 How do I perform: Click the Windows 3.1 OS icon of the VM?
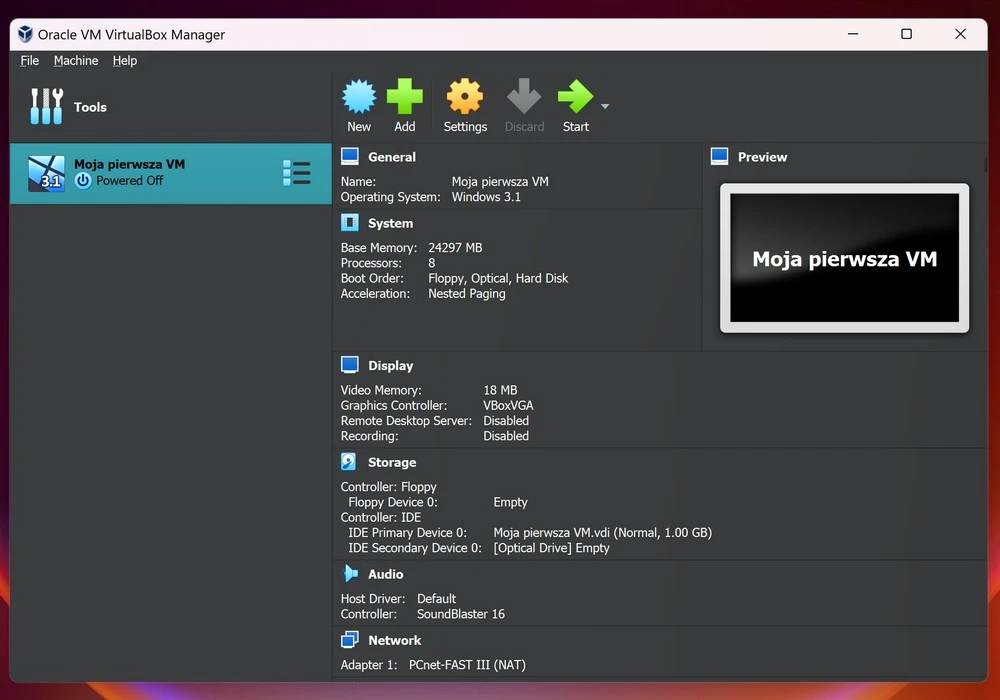point(47,173)
